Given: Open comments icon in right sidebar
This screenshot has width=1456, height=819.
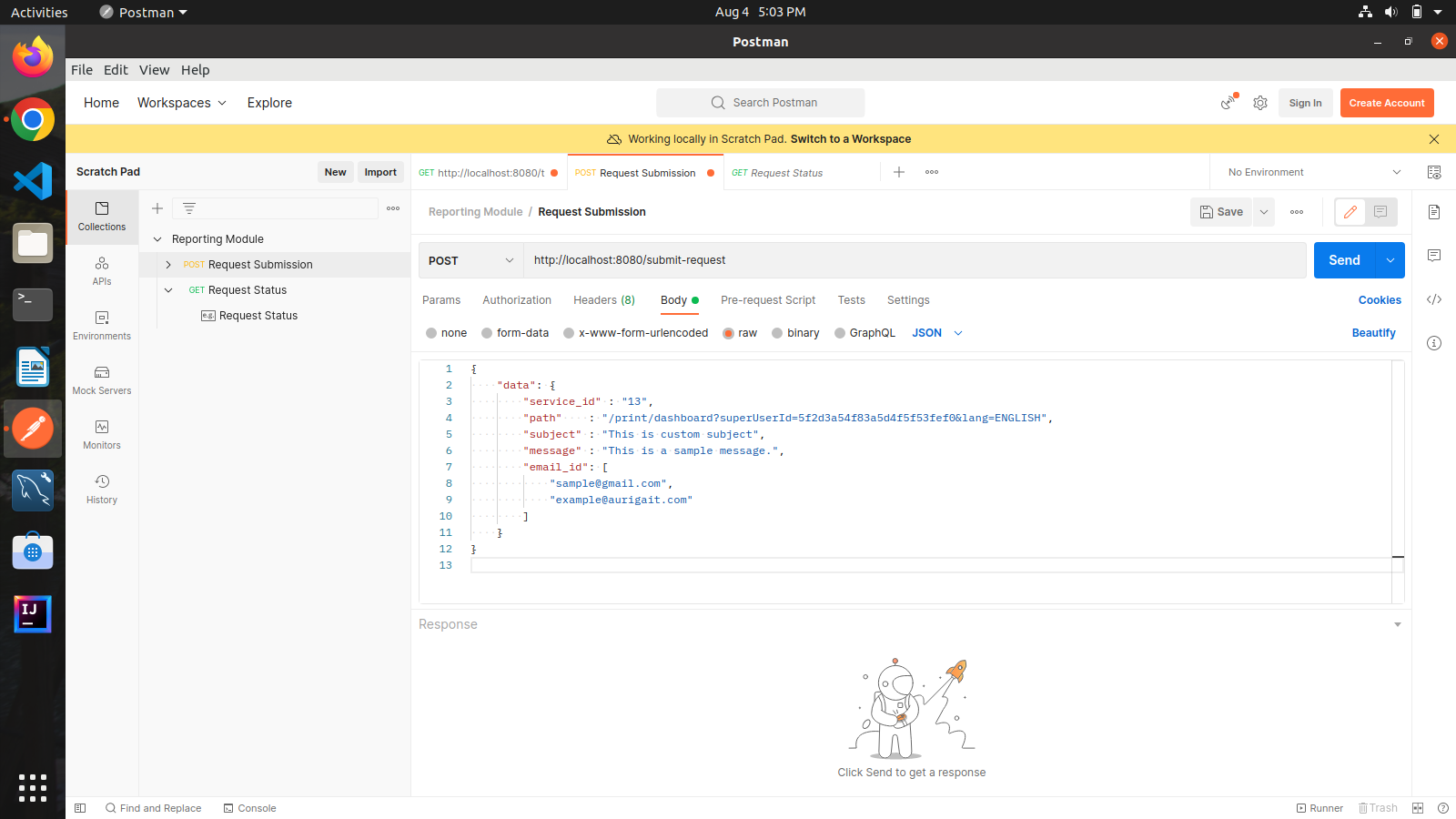Looking at the screenshot, I should click(1434, 256).
